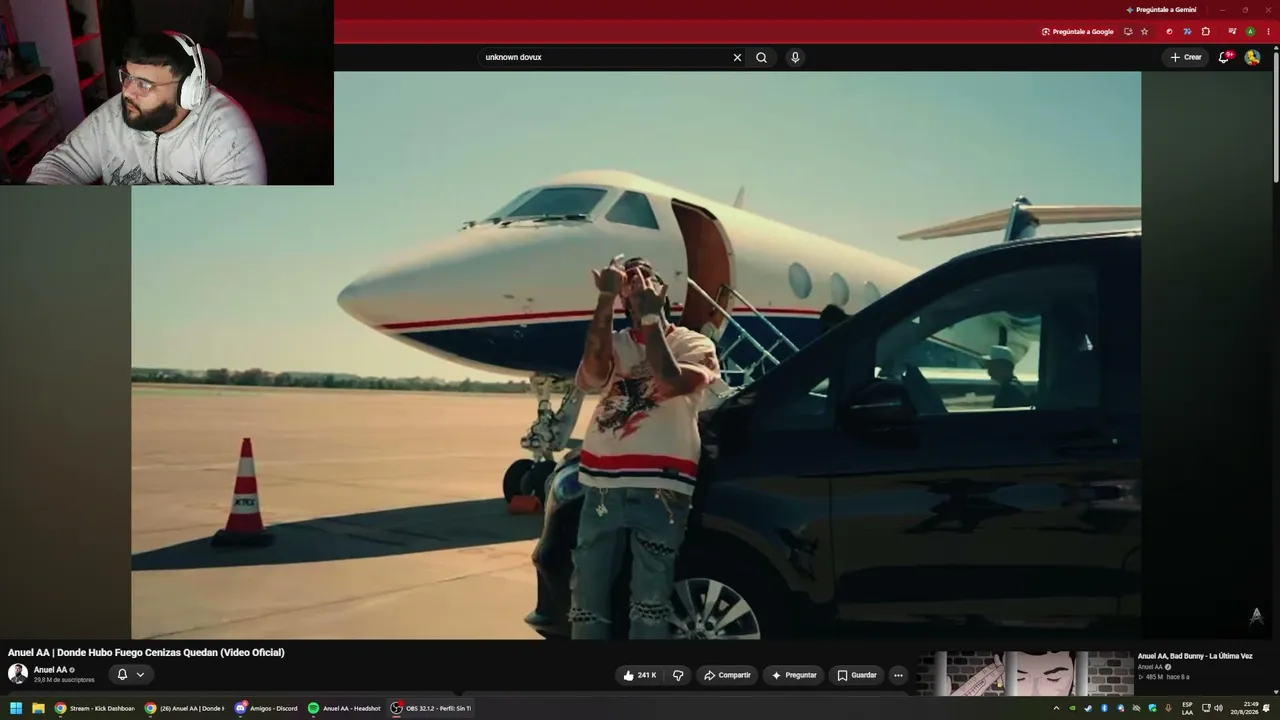Image resolution: width=1280 pixels, height=720 pixels.
Task: Open the network tray icon
Action: (1206, 708)
